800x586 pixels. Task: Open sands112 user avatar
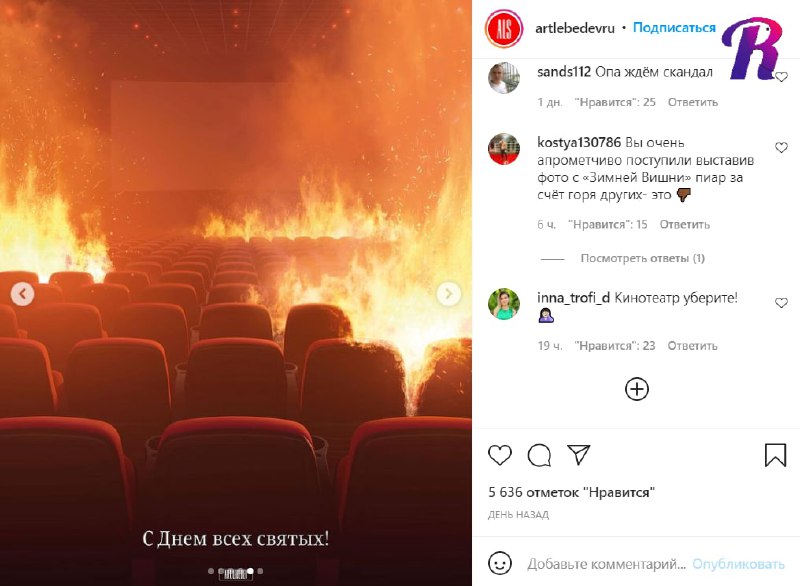504,78
